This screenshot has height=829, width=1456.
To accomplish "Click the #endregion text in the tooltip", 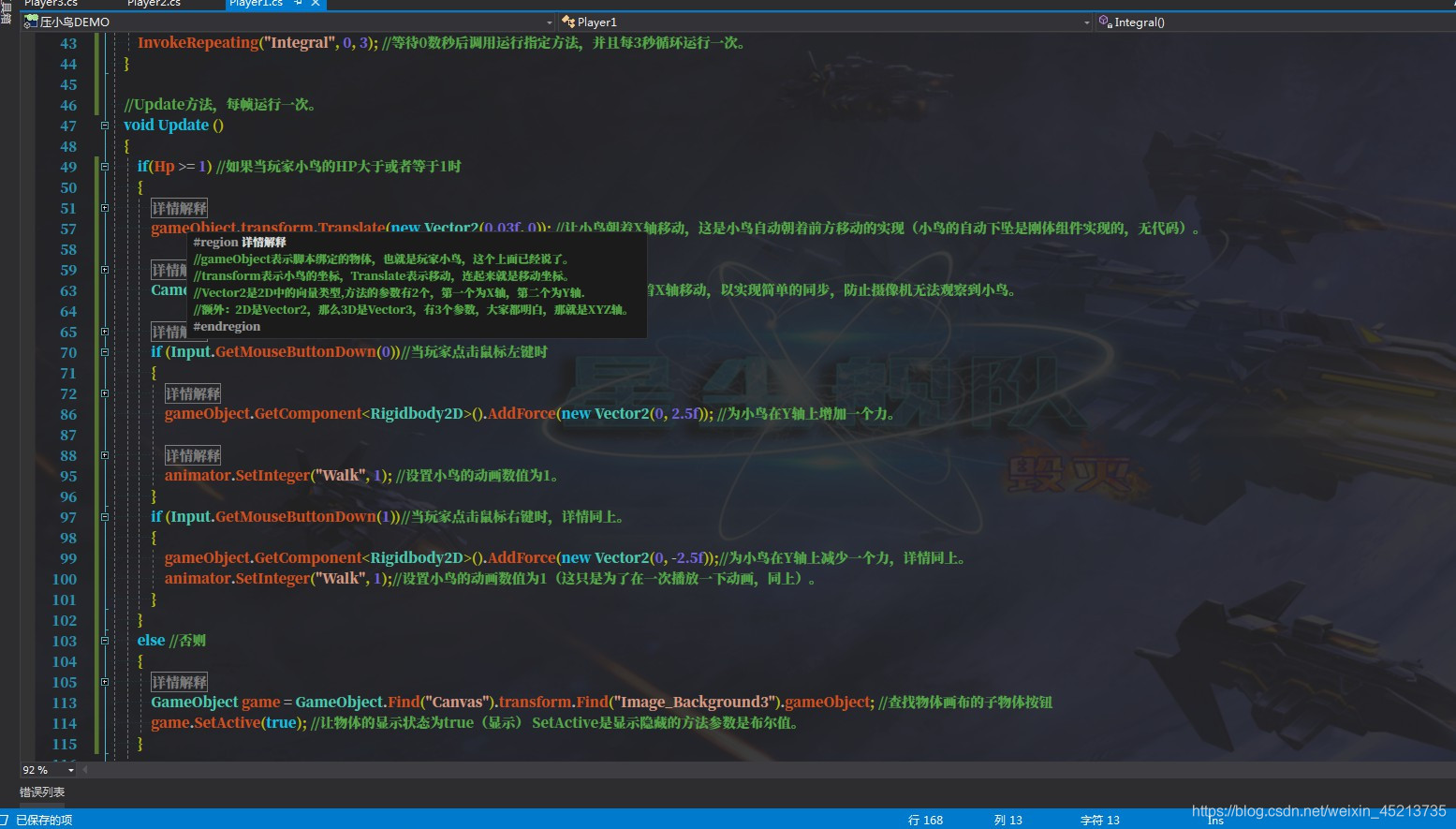I will [x=227, y=327].
